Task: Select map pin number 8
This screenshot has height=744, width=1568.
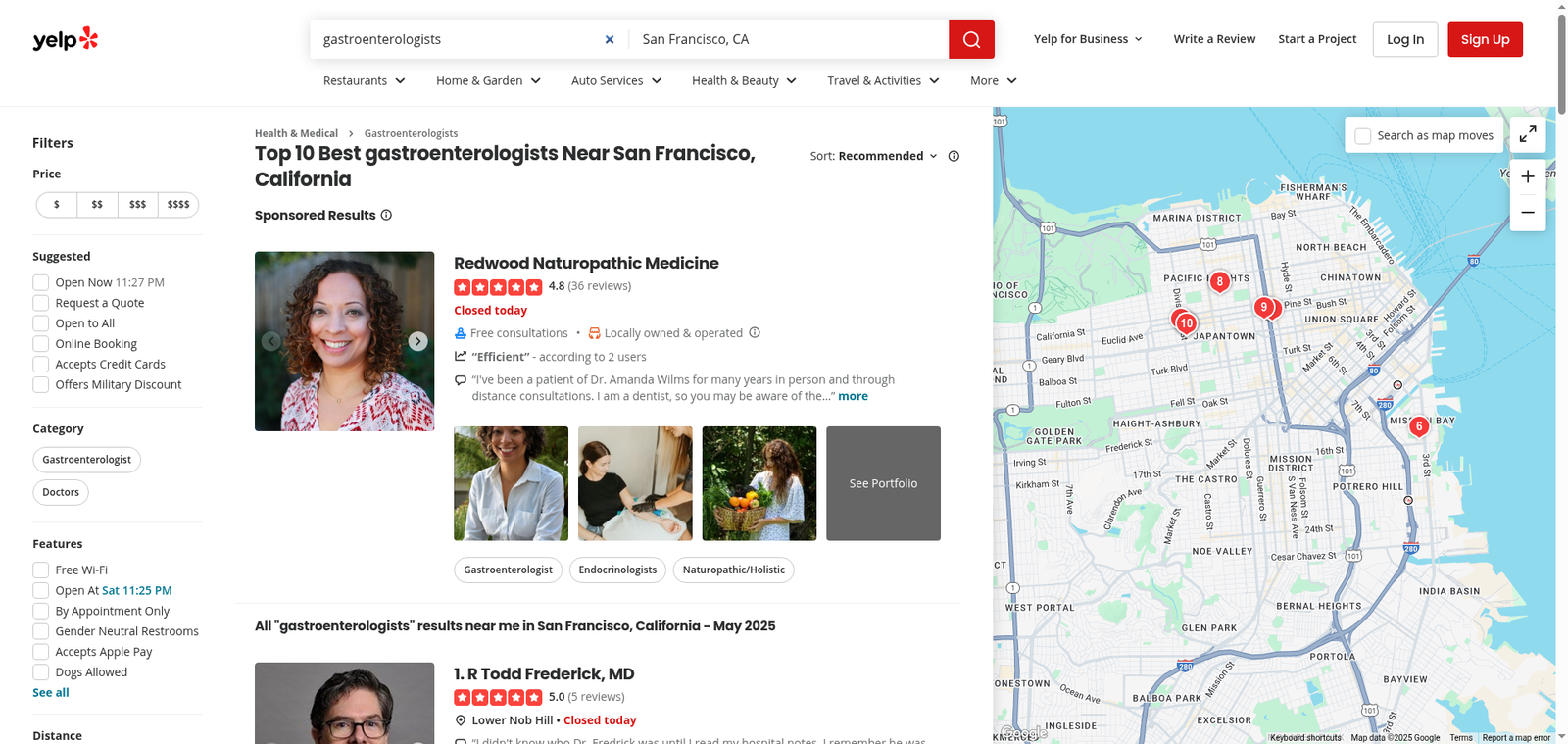Action: coord(1219,282)
